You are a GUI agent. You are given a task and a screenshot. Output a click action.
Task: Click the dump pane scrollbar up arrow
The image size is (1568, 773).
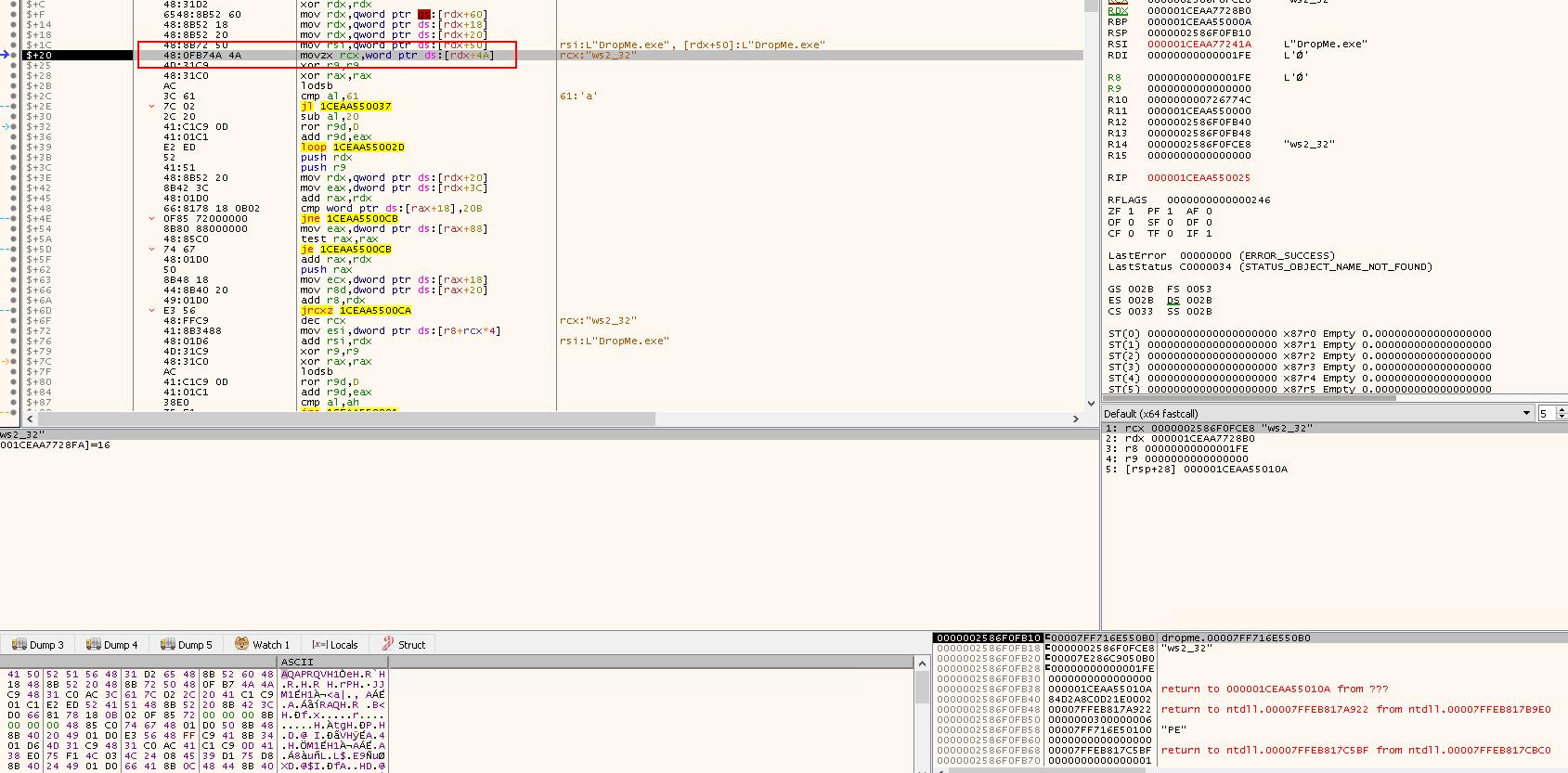(x=922, y=663)
